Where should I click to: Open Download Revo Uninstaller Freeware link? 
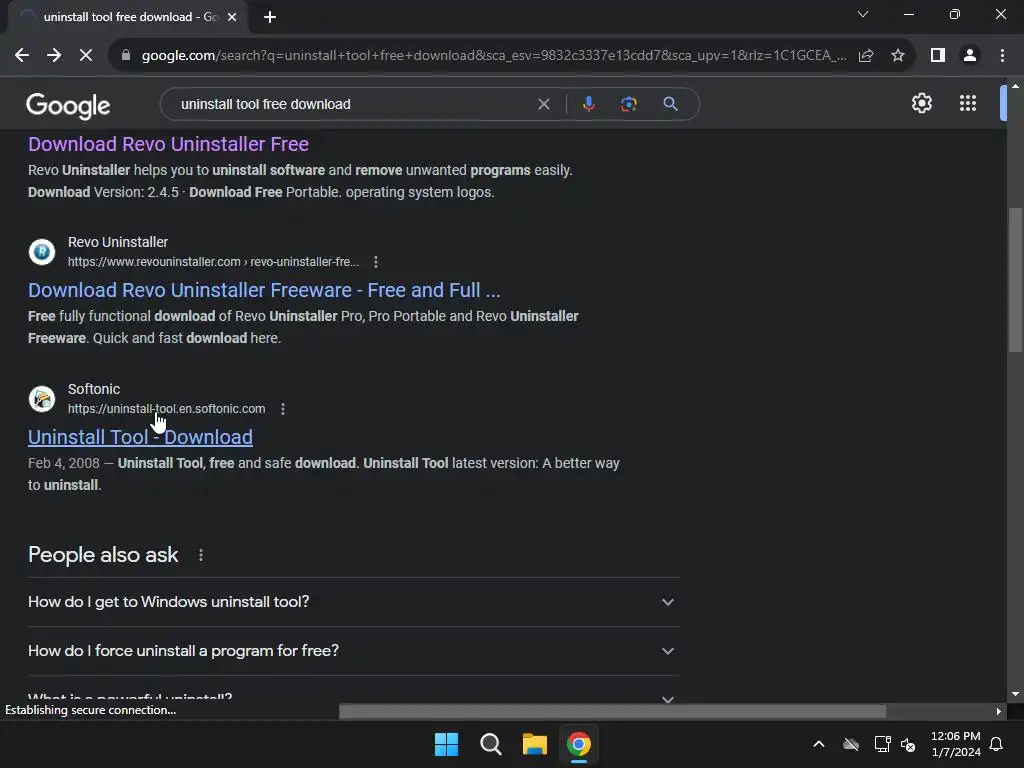pyautogui.click(x=264, y=290)
